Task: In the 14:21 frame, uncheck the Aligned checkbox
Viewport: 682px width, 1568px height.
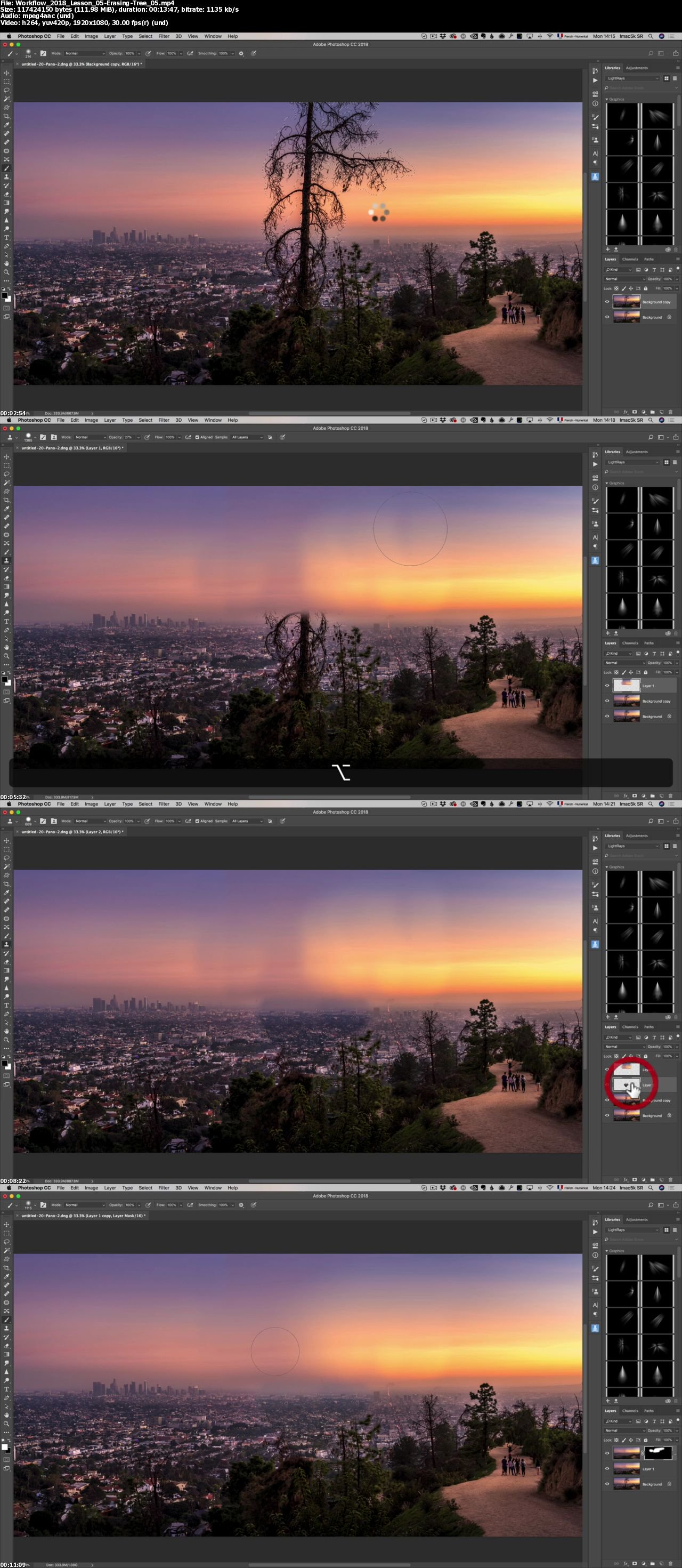Action: (x=197, y=821)
